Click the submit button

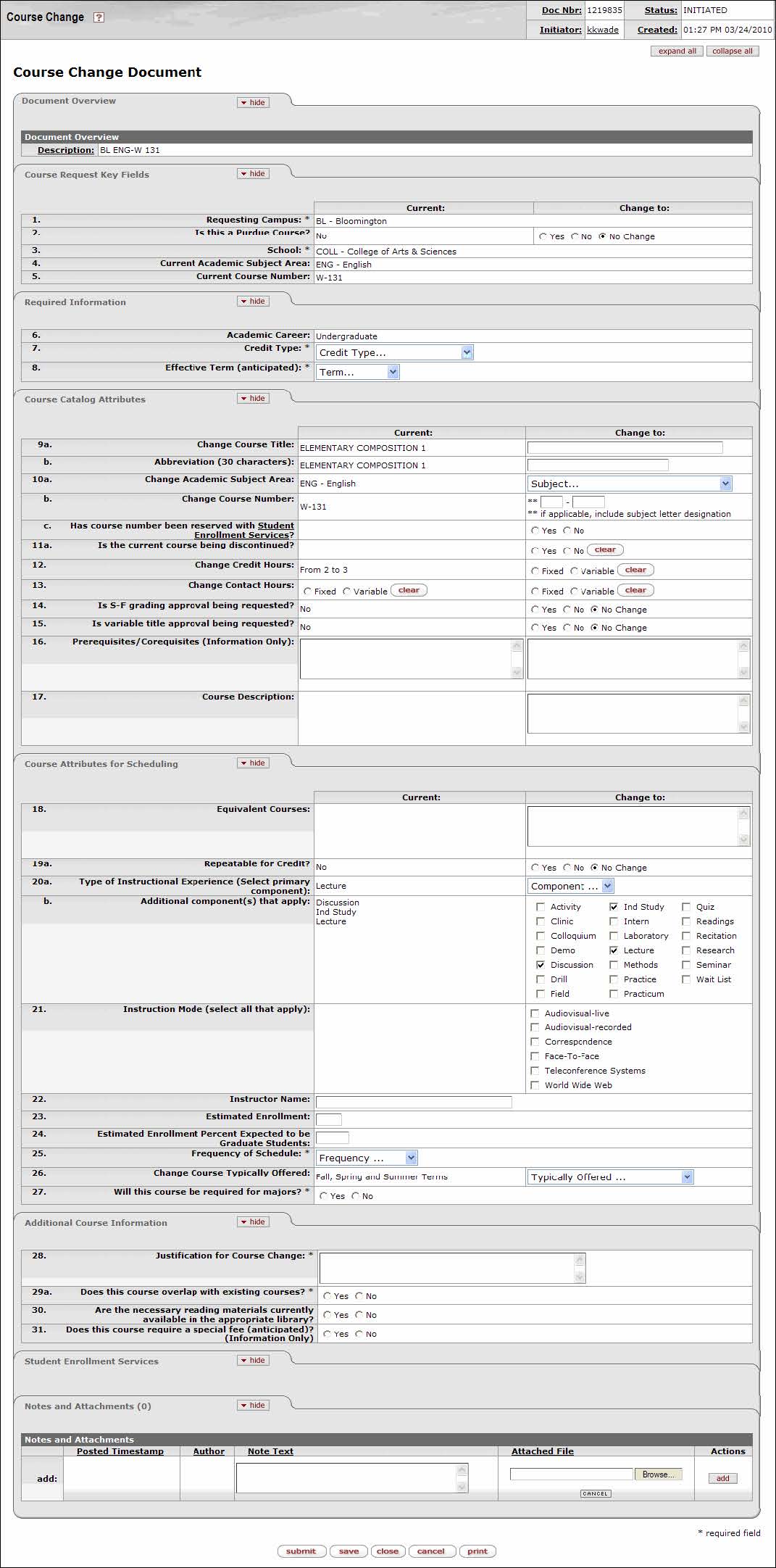301,1551
